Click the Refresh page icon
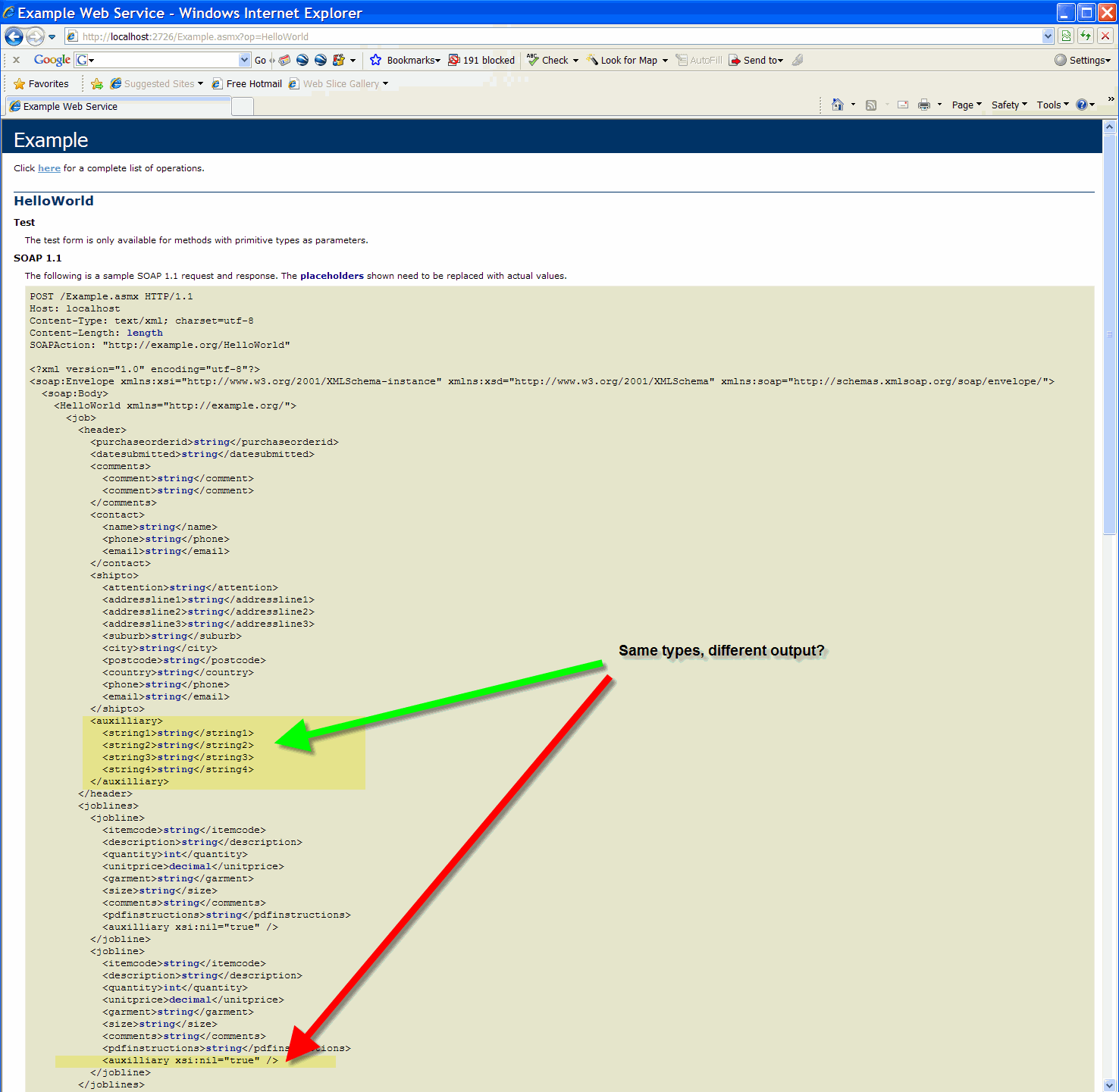1119x1092 pixels. [x=1086, y=36]
